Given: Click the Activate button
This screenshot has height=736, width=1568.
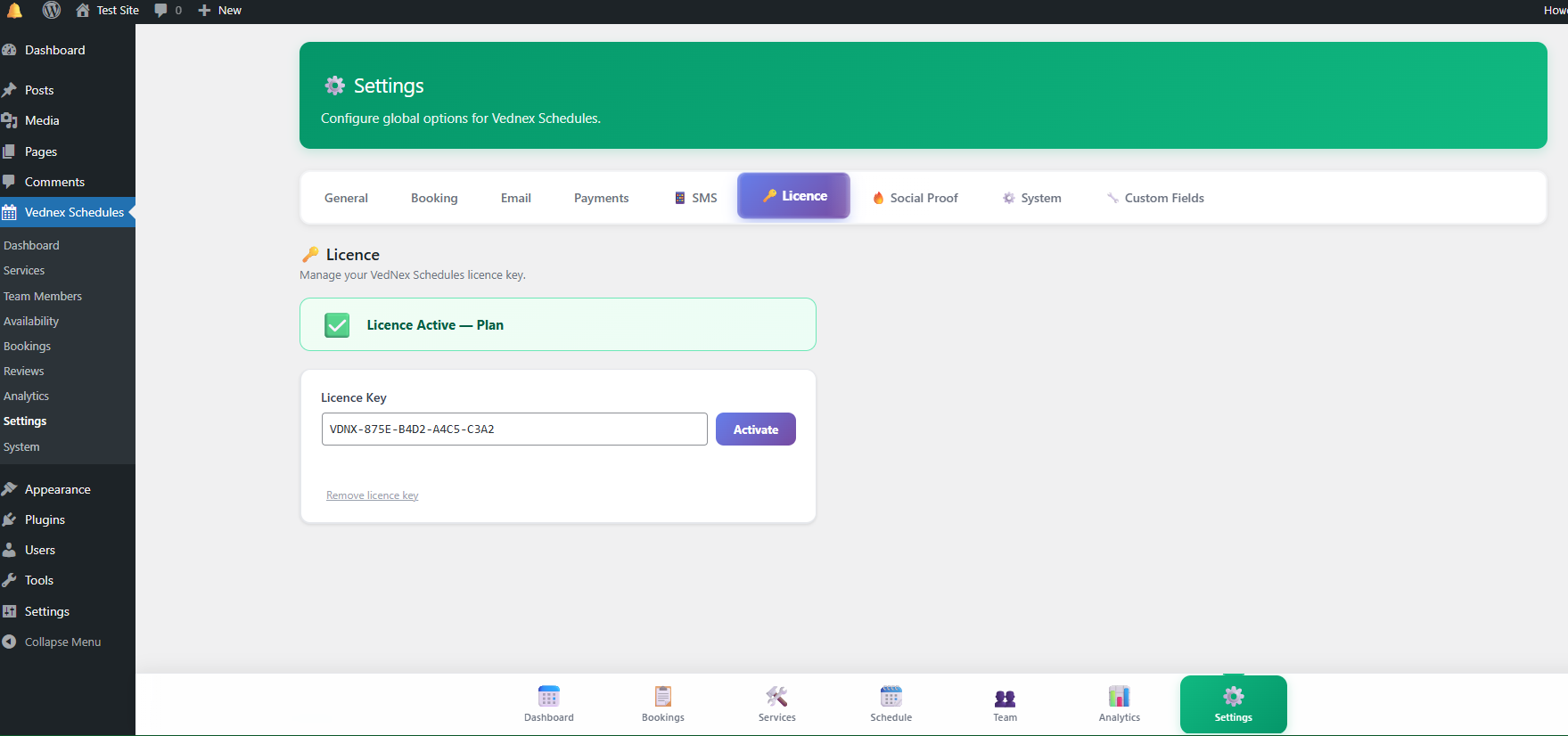Looking at the screenshot, I should 756,429.
